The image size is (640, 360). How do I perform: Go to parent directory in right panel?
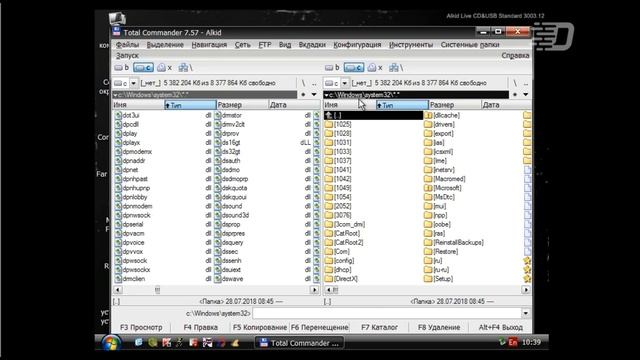pos(526,83)
